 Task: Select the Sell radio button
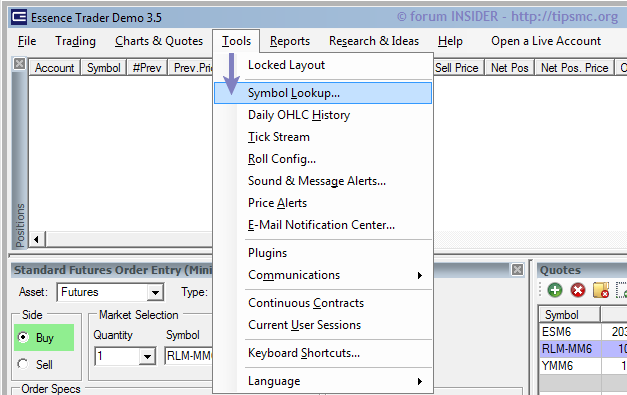coord(24,364)
